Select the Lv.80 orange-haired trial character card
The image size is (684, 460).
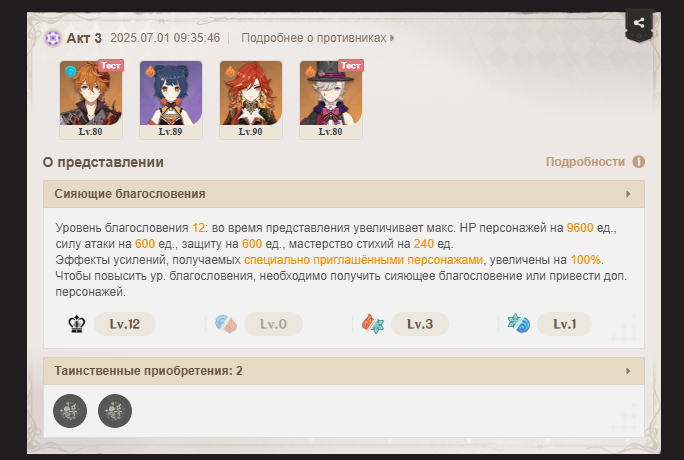[x=91, y=100]
